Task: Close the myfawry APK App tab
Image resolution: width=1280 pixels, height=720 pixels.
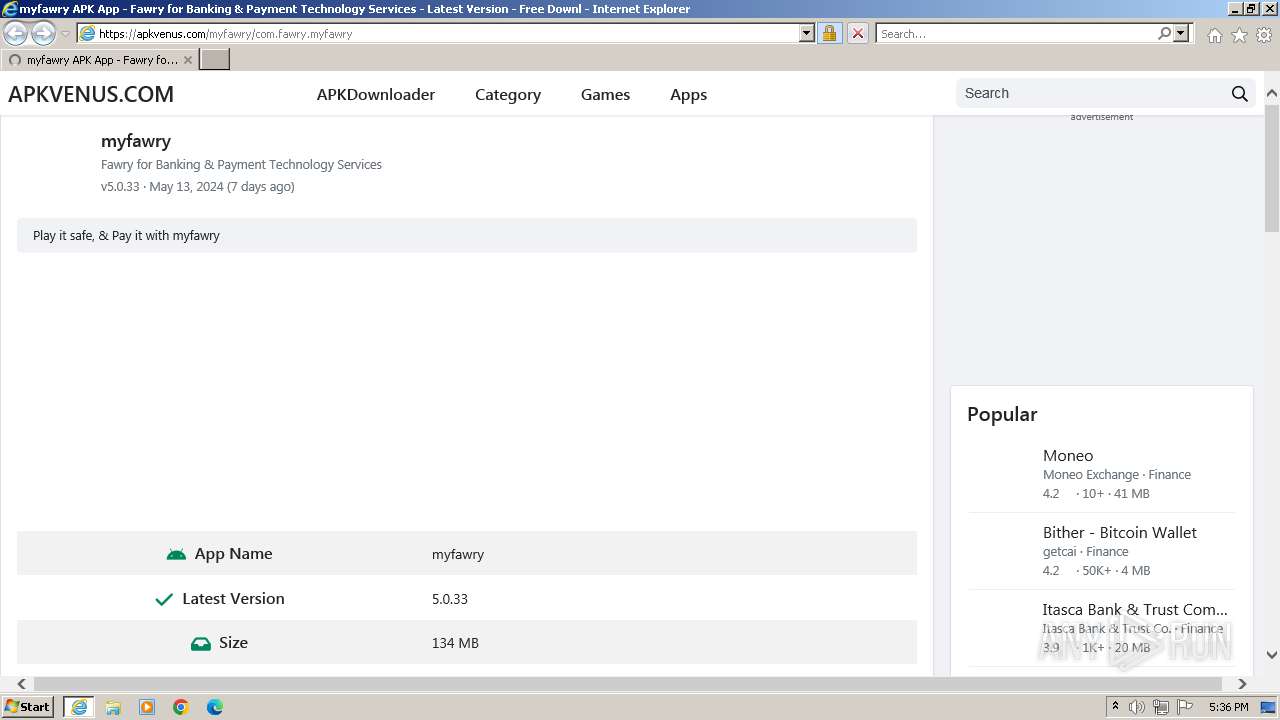Action: click(187, 60)
